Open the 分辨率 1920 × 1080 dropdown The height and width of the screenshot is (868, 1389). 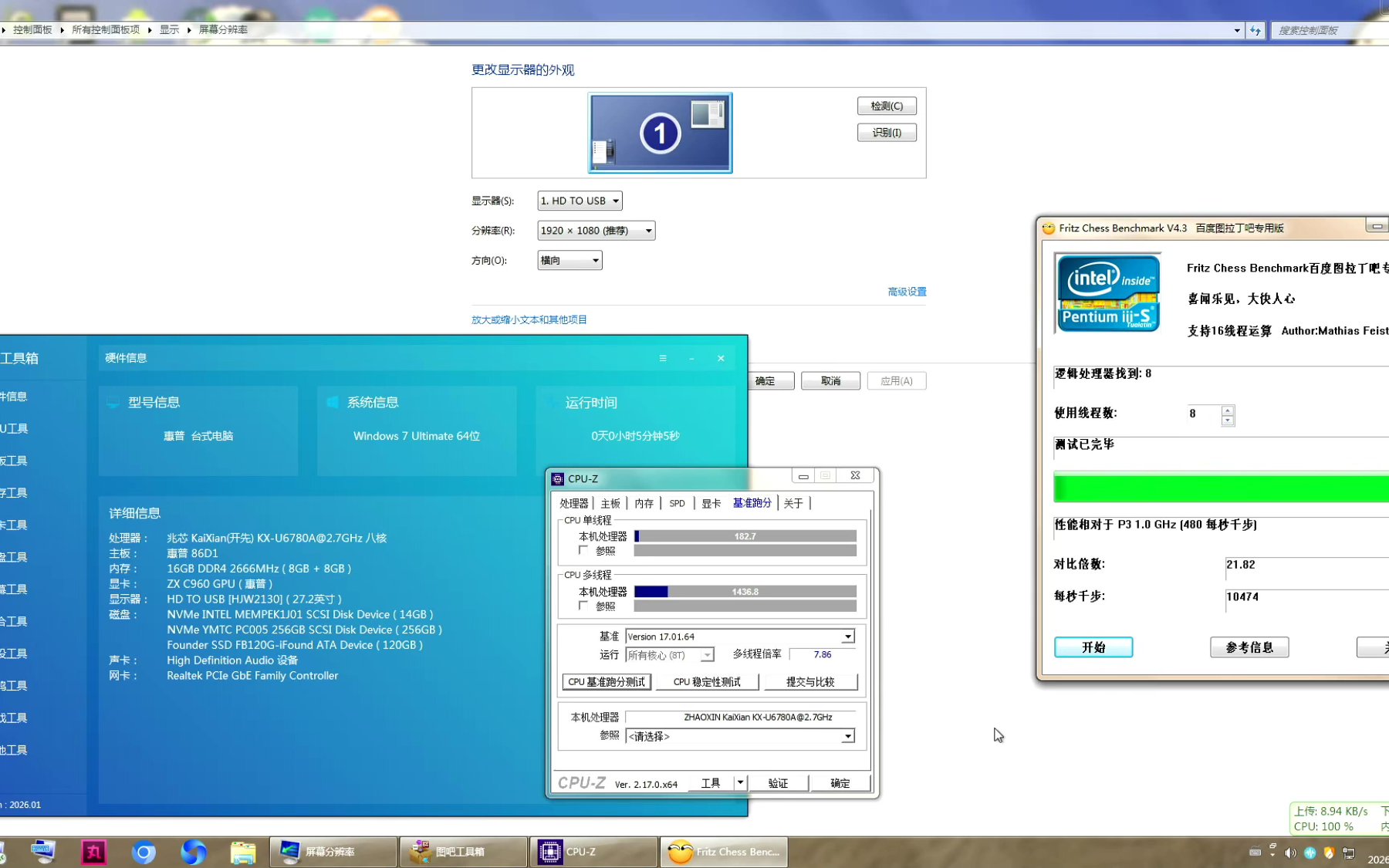[596, 231]
